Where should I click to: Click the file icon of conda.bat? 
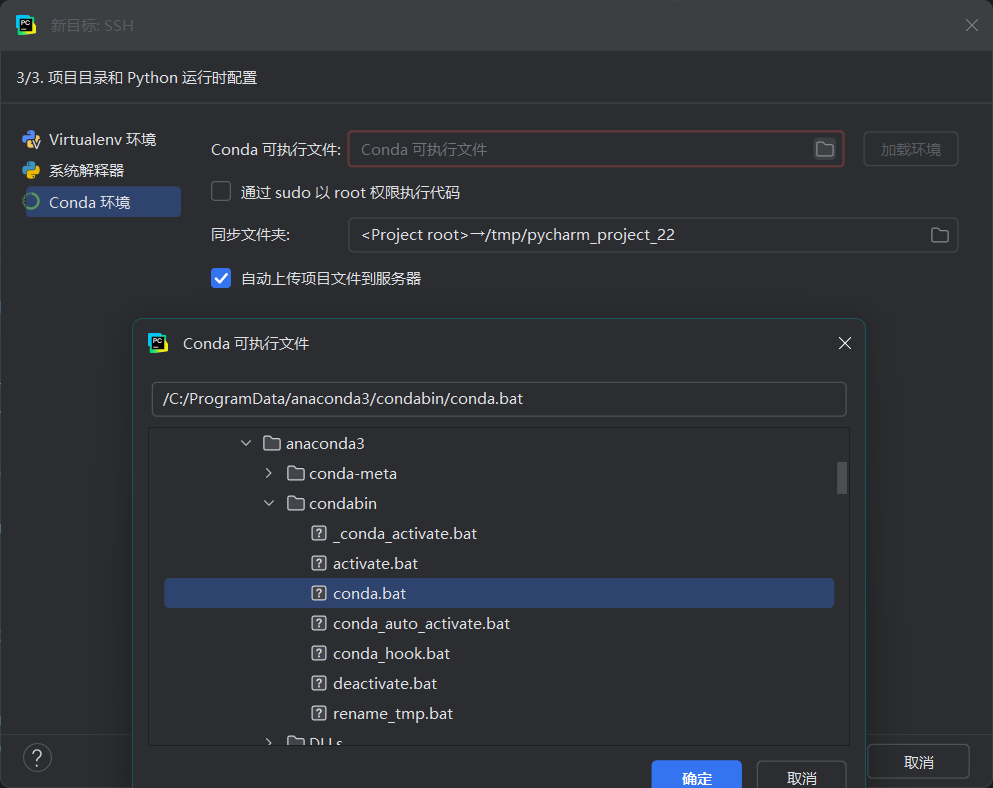coord(319,594)
